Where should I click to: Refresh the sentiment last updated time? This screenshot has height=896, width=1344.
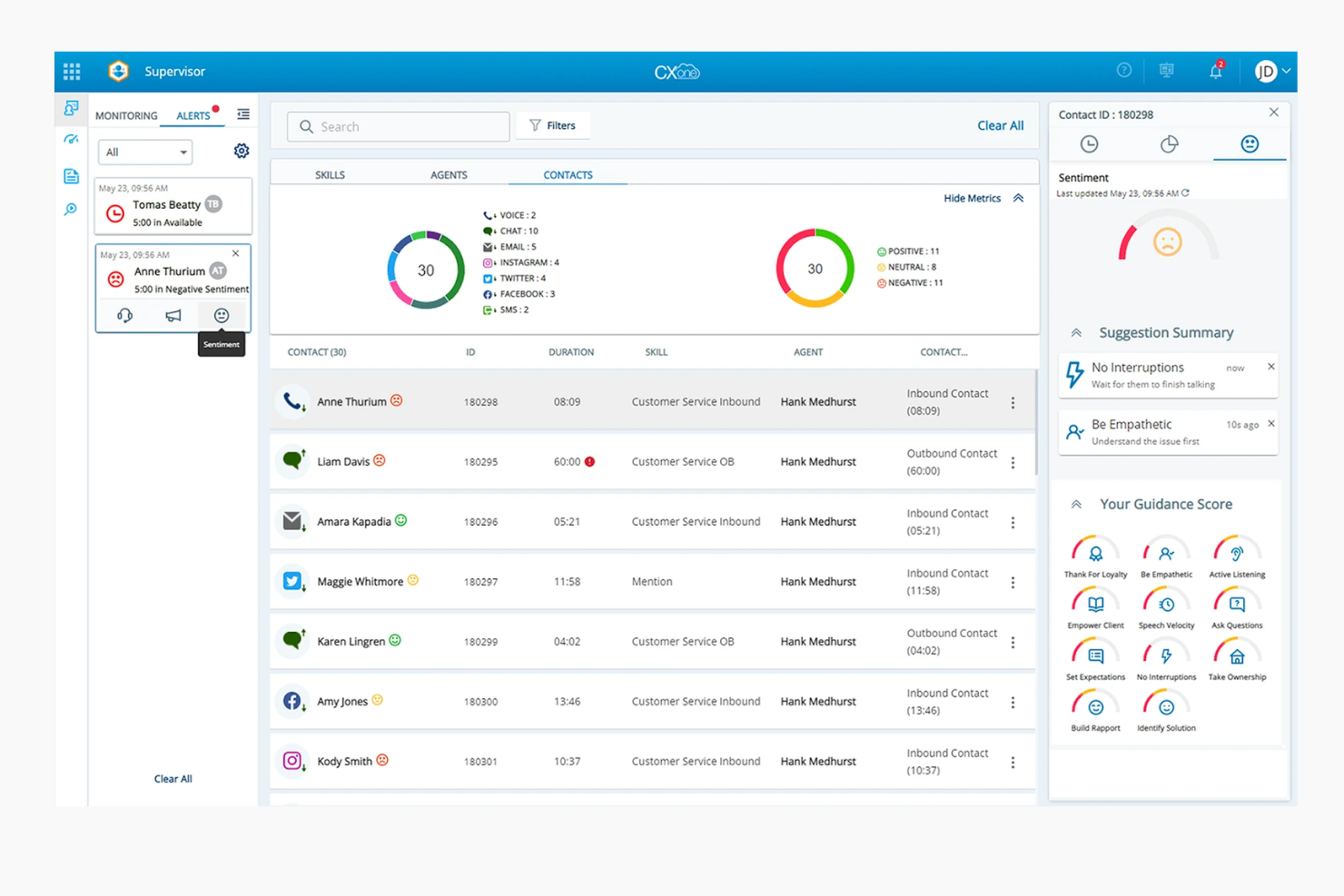point(1185,193)
